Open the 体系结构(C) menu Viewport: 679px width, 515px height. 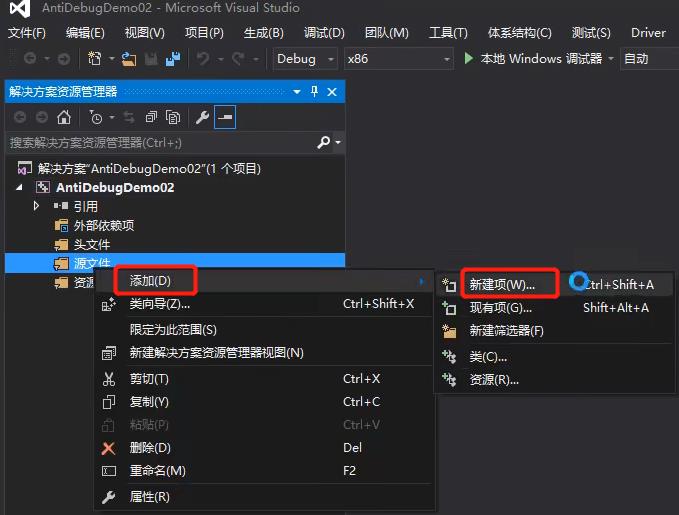[x=520, y=33]
